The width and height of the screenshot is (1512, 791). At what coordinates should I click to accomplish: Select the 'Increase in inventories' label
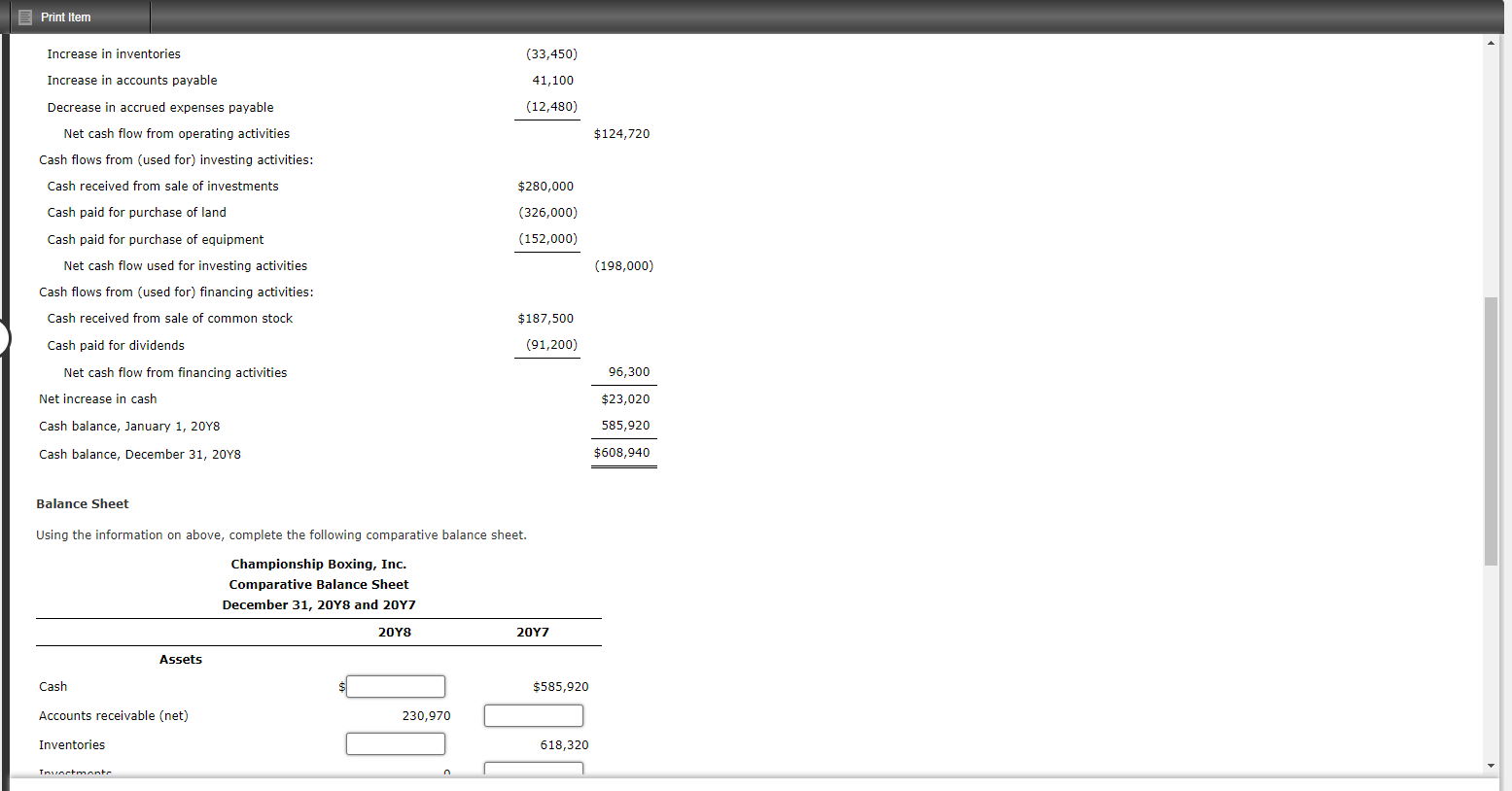tap(114, 54)
